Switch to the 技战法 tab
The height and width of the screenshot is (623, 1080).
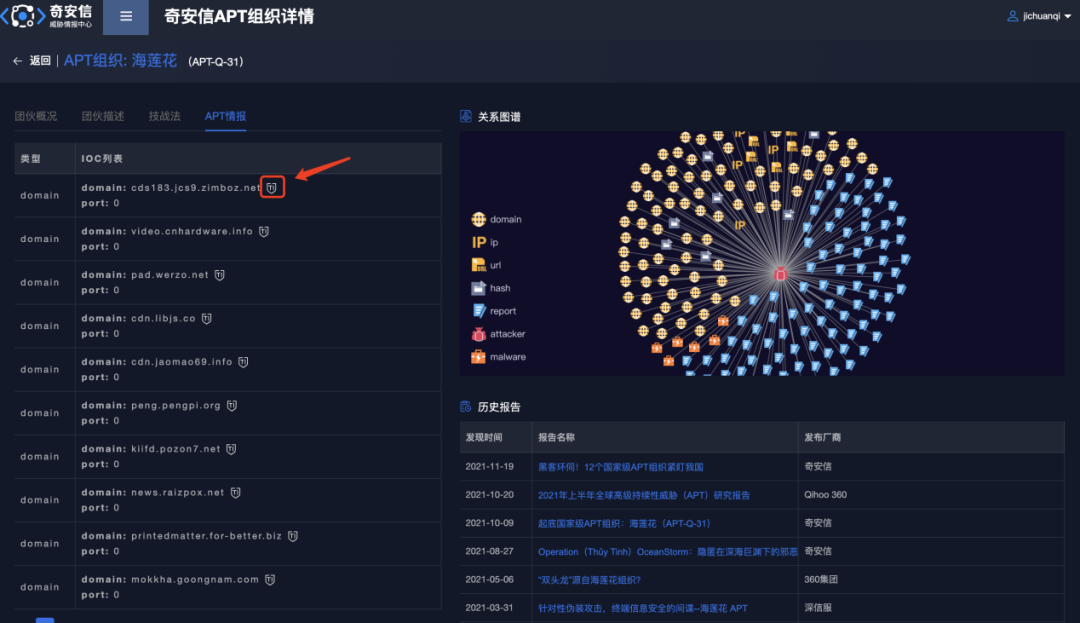click(x=165, y=116)
